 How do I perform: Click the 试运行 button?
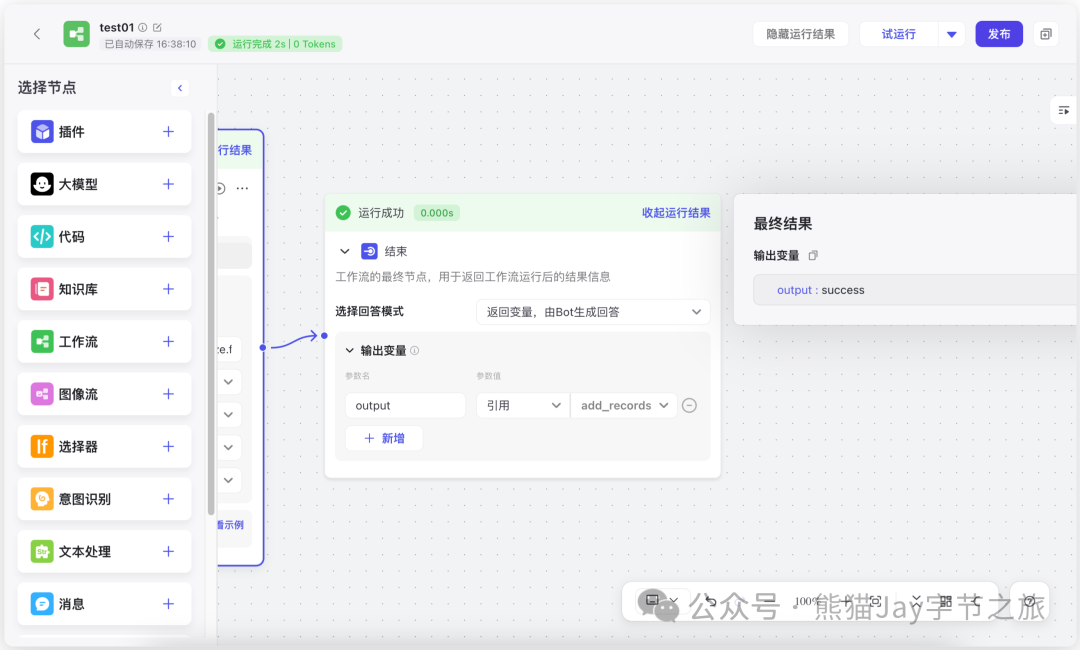click(x=899, y=34)
